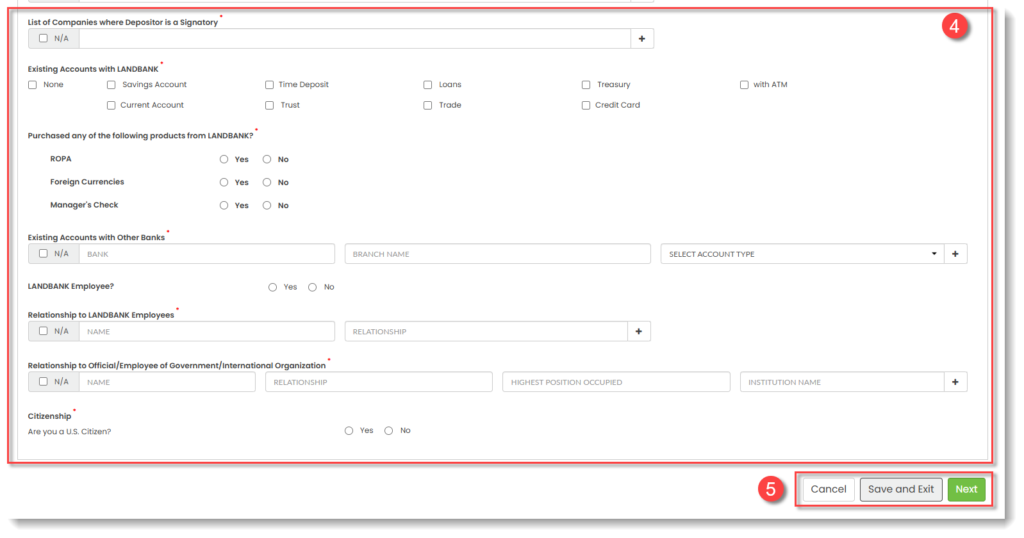Choose Yes for Foreign Currencies
Screen dimensions: 1024x538
(x=224, y=182)
